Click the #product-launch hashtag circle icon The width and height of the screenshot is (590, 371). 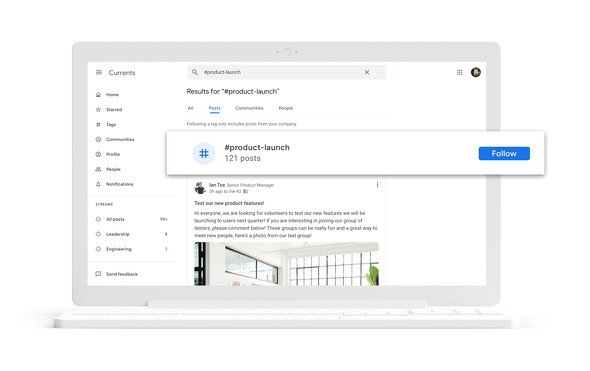(204, 153)
